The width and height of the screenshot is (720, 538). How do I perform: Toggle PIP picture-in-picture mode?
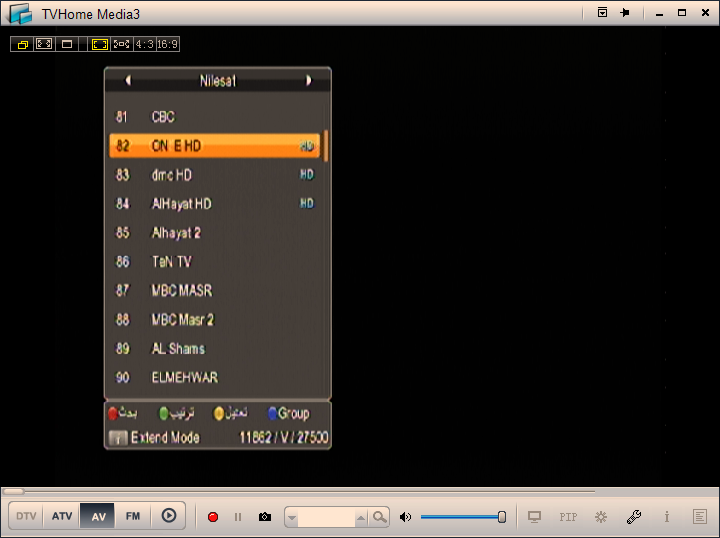point(568,517)
